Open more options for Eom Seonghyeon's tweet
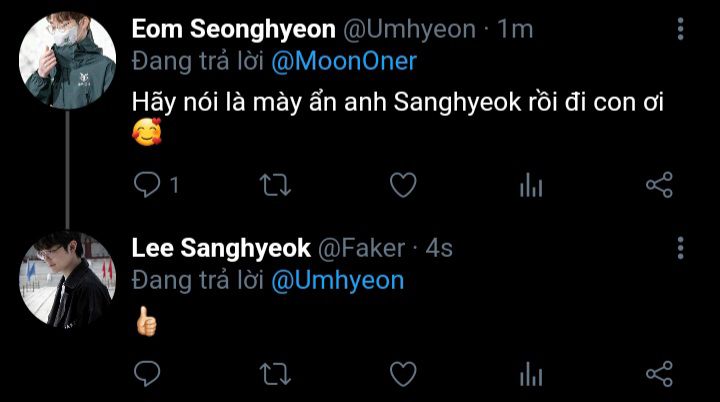720x402 pixels. click(x=681, y=29)
